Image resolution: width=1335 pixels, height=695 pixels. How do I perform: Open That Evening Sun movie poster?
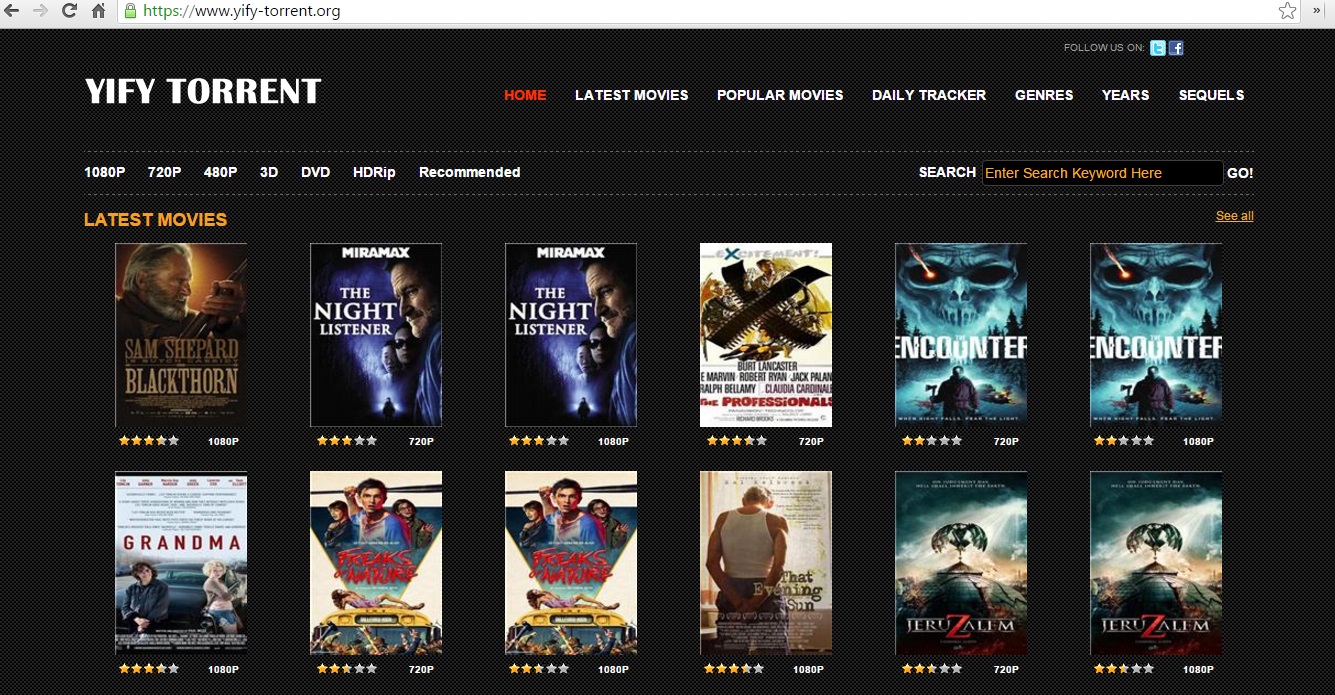[x=766, y=563]
